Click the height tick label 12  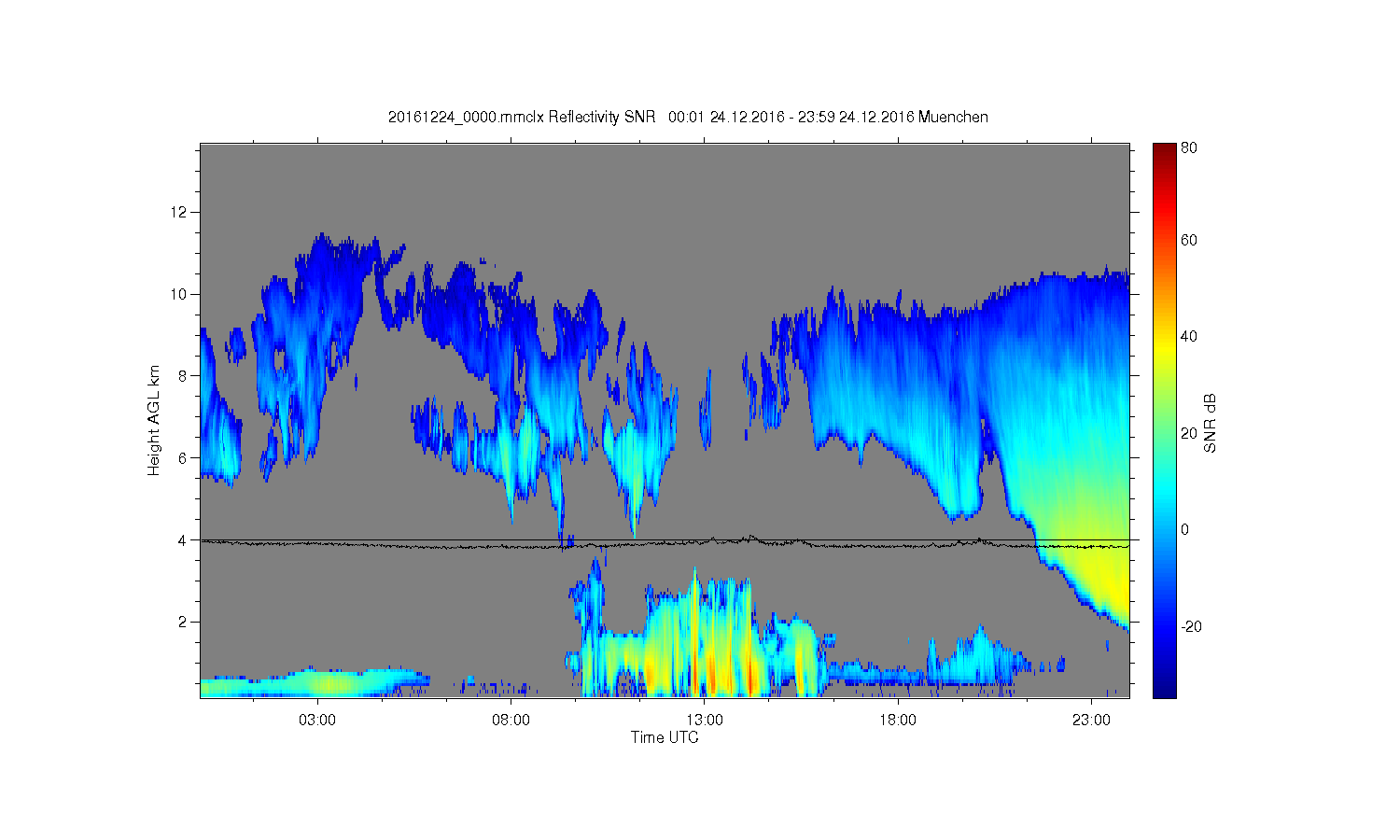click(179, 212)
